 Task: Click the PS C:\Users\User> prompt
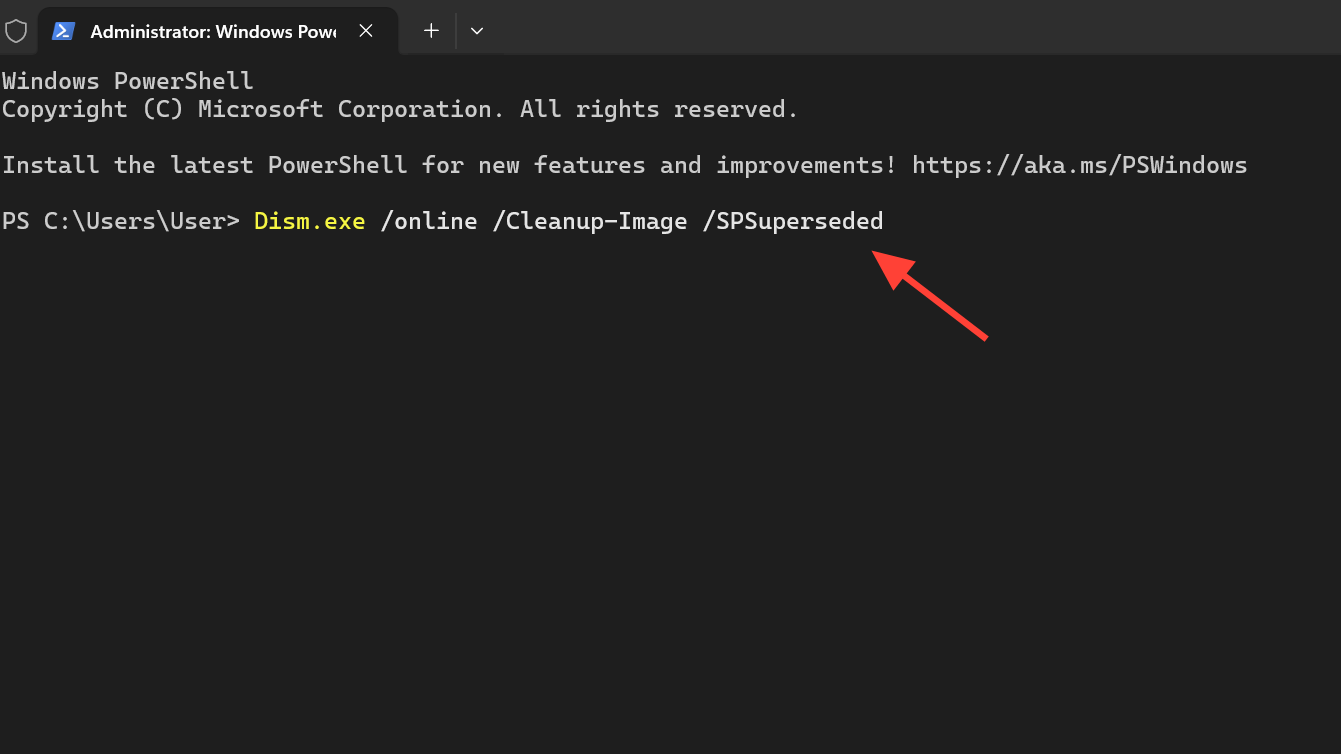tap(121, 221)
